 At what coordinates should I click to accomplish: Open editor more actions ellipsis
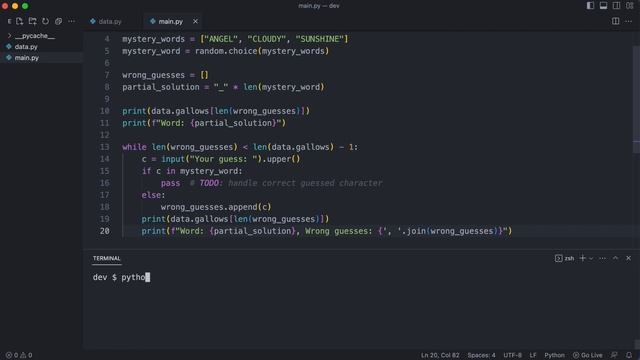[x=629, y=21]
